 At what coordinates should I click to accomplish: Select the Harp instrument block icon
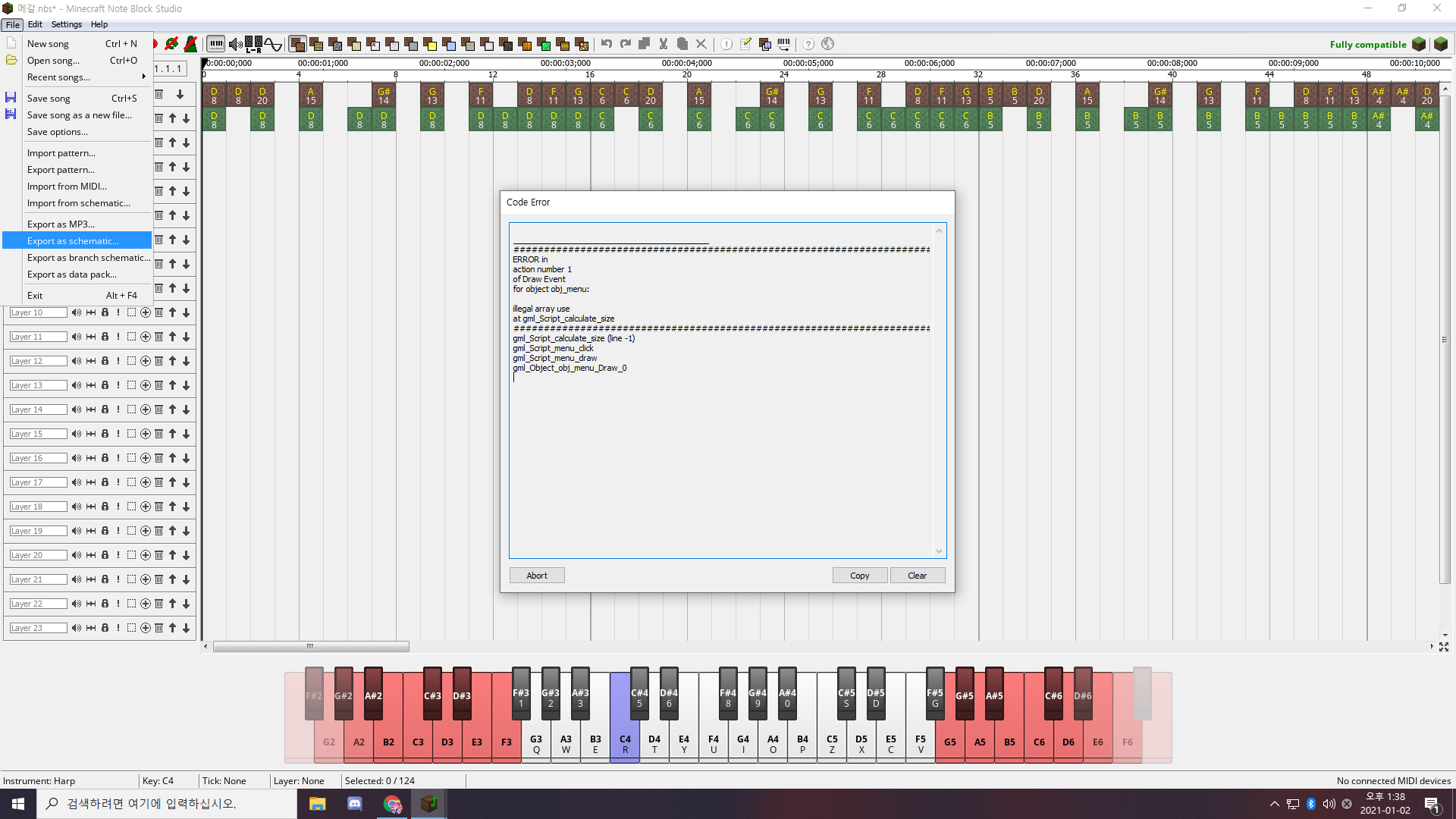pos(297,44)
